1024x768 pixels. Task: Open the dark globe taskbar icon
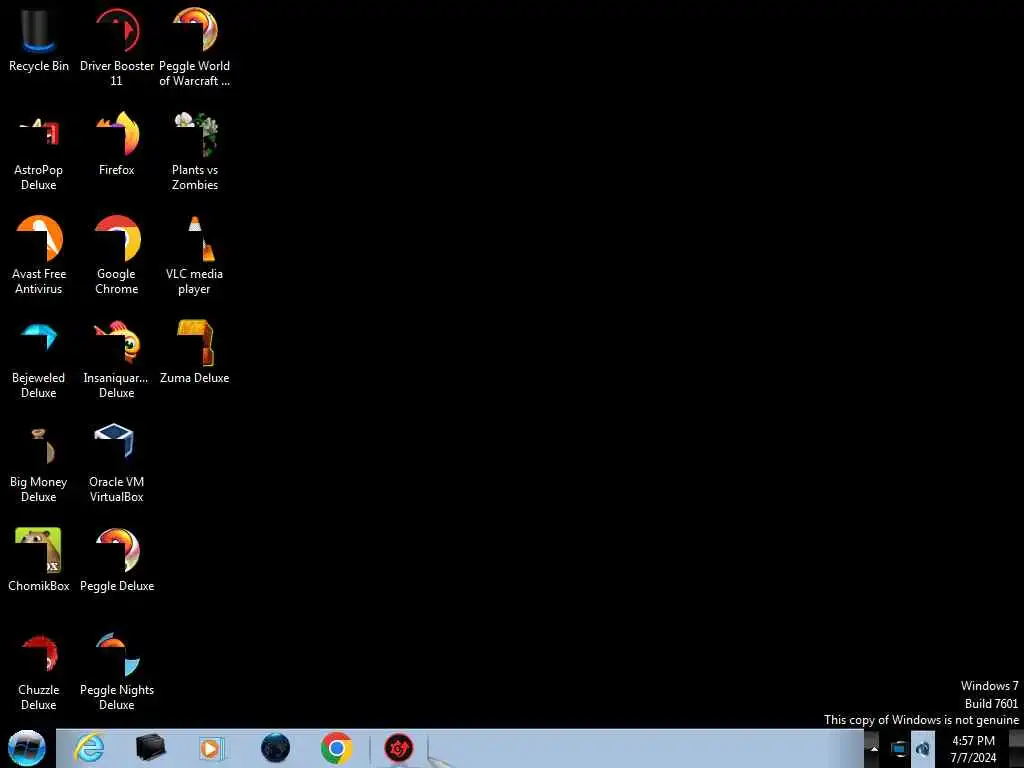pyautogui.click(x=275, y=748)
